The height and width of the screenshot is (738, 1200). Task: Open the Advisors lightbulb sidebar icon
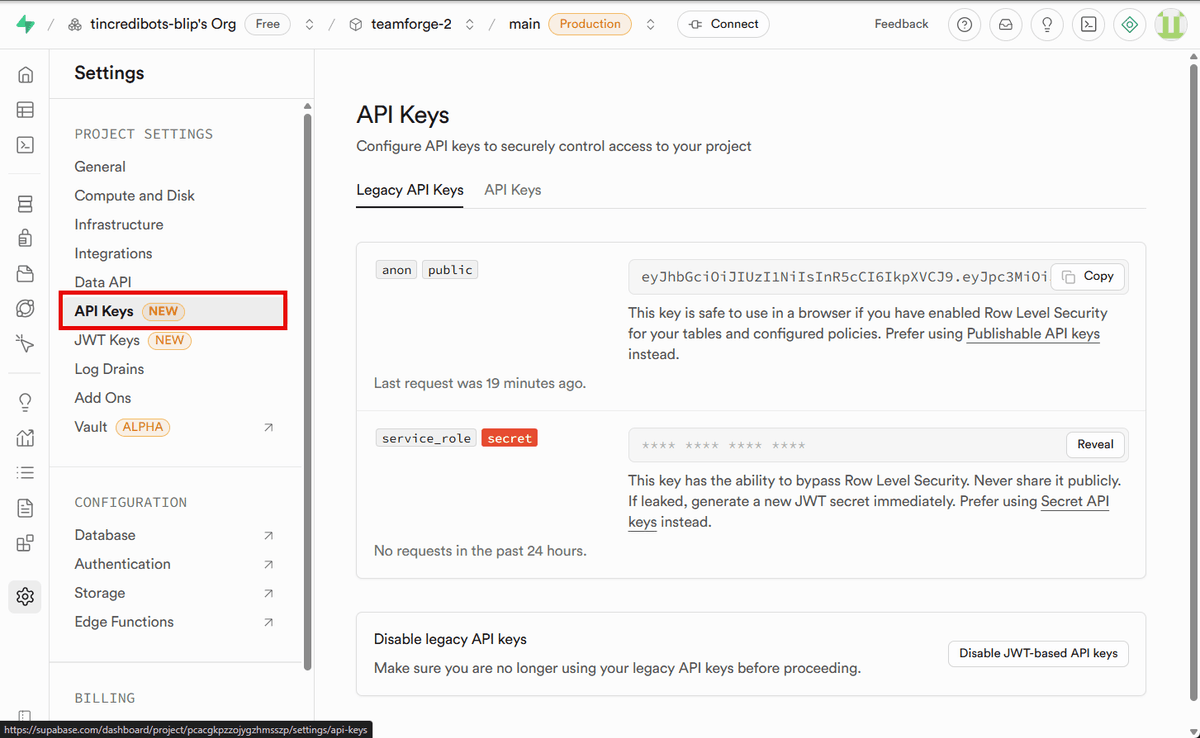tap(25, 401)
